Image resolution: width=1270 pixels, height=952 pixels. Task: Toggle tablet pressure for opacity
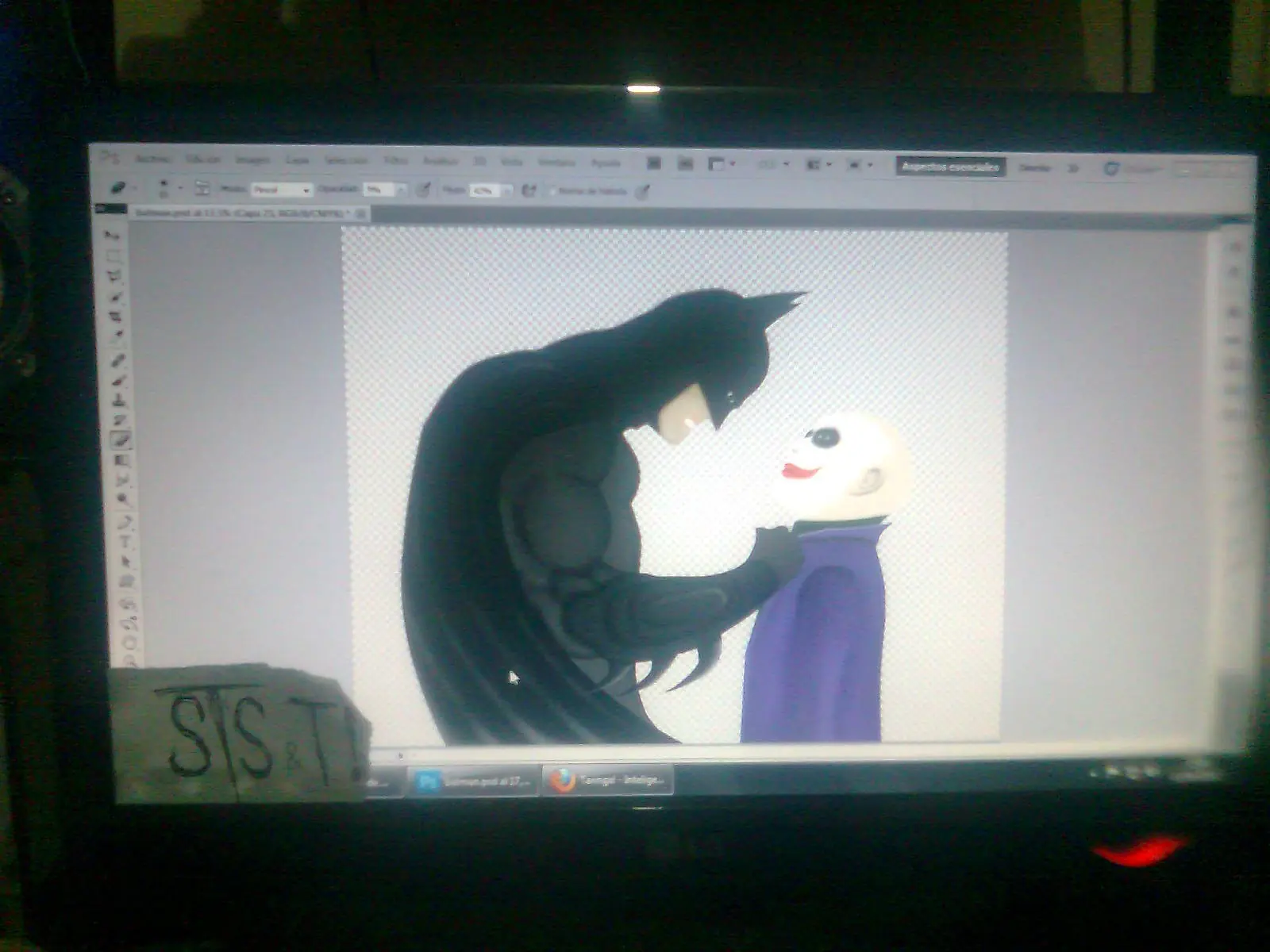click(424, 190)
